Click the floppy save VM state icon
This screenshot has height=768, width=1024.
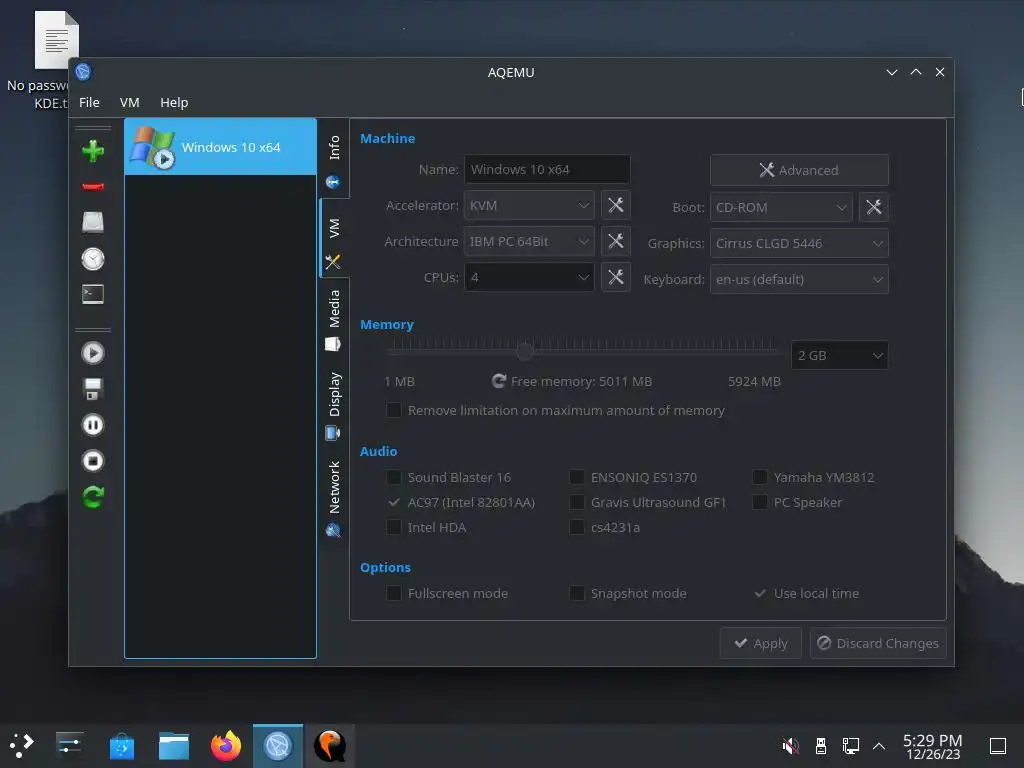[93, 389]
